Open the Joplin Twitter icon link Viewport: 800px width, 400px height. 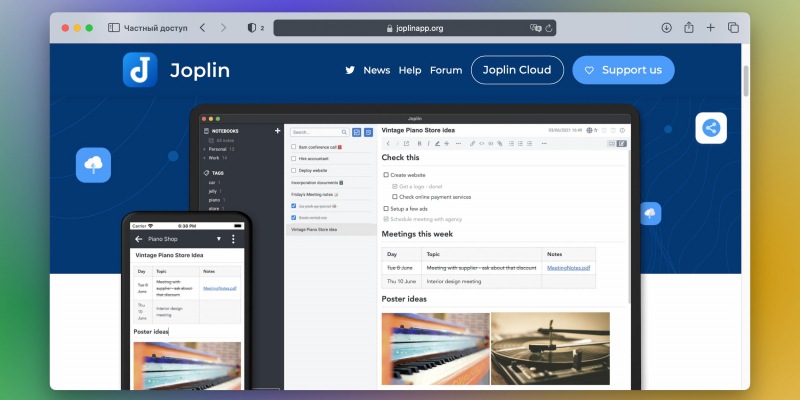point(350,70)
